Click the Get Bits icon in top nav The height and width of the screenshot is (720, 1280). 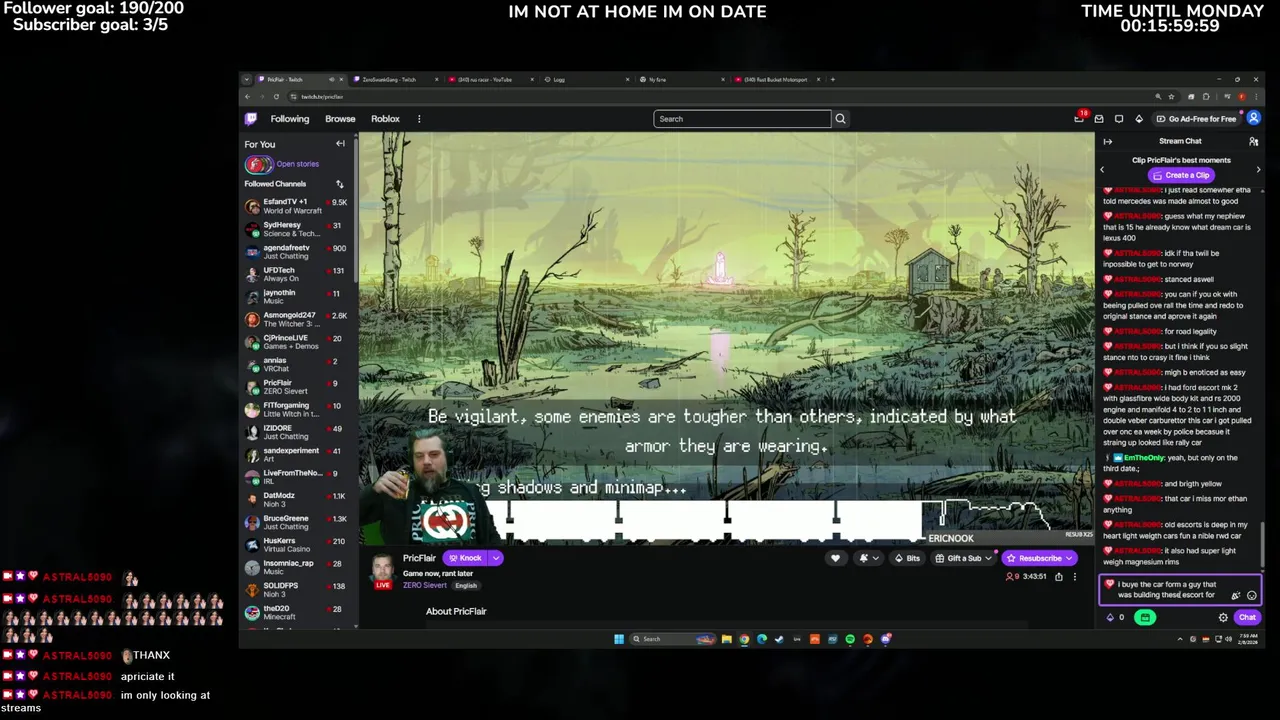1139,119
